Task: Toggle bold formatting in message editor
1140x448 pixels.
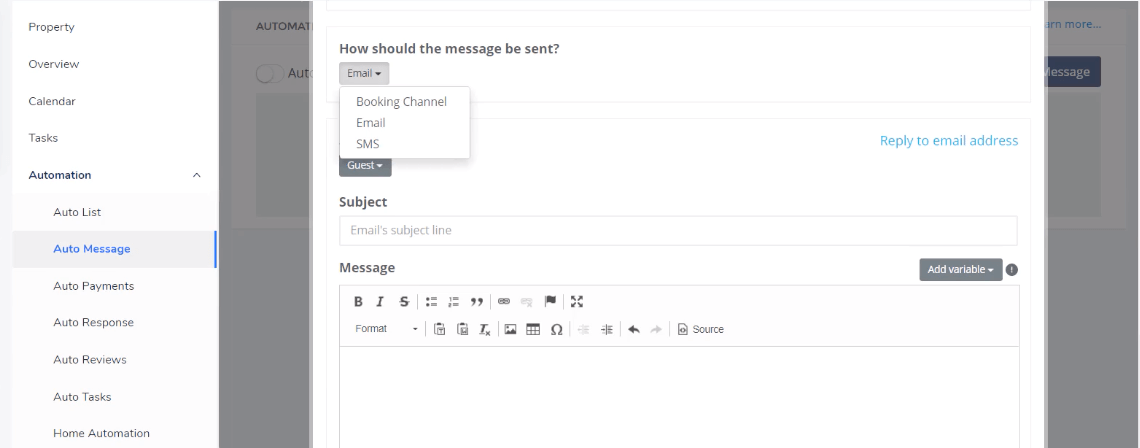Action: click(x=358, y=302)
